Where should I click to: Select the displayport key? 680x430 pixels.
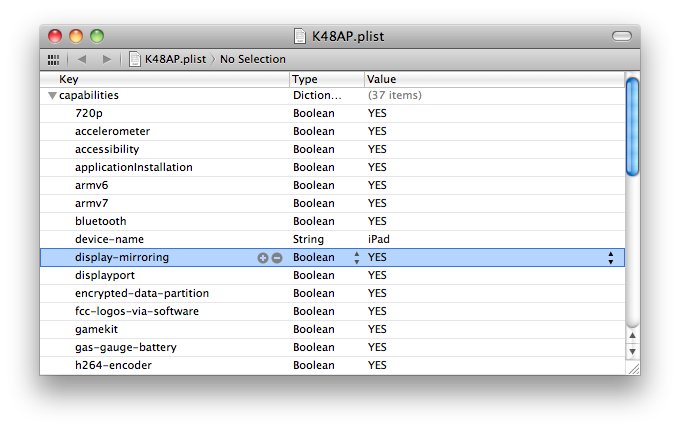[105, 276]
